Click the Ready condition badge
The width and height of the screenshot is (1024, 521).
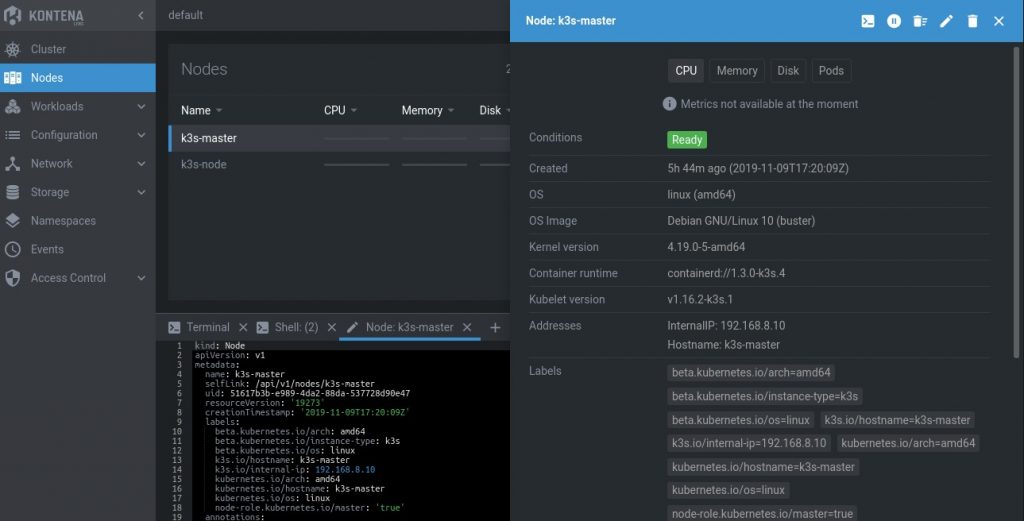click(687, 140)
